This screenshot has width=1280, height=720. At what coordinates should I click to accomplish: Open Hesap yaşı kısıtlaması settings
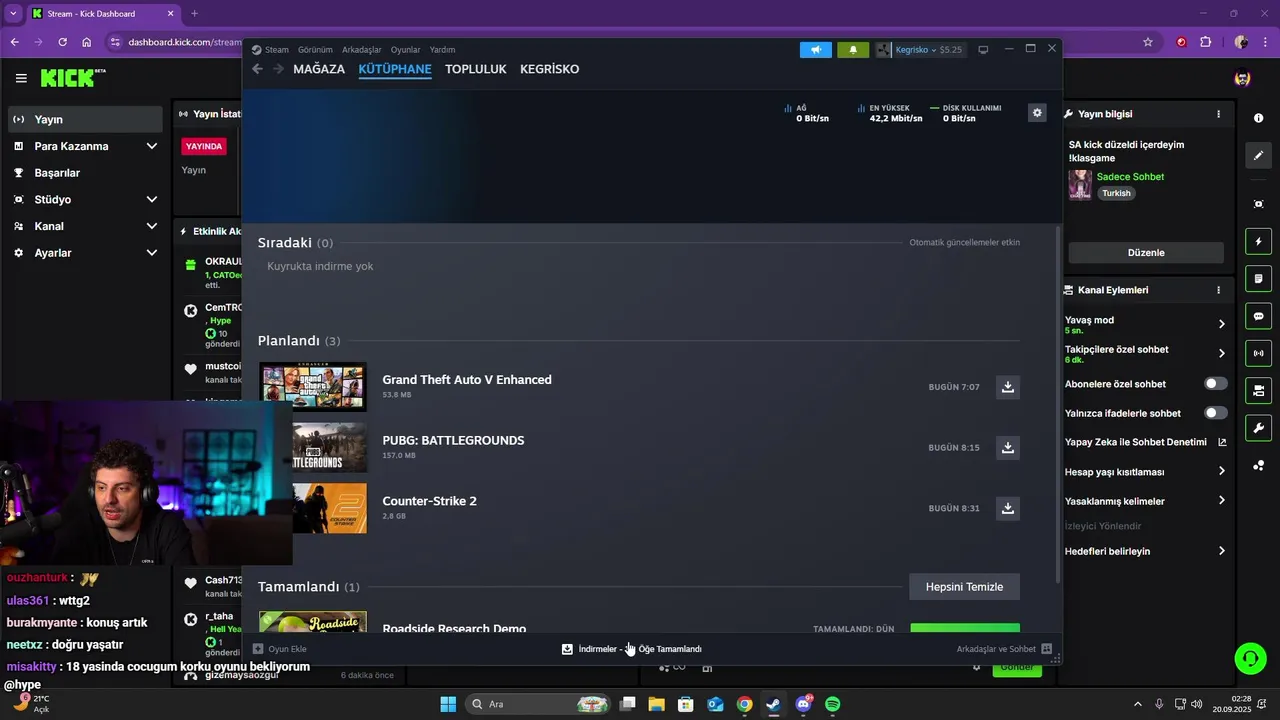(x=1146, y=471)
